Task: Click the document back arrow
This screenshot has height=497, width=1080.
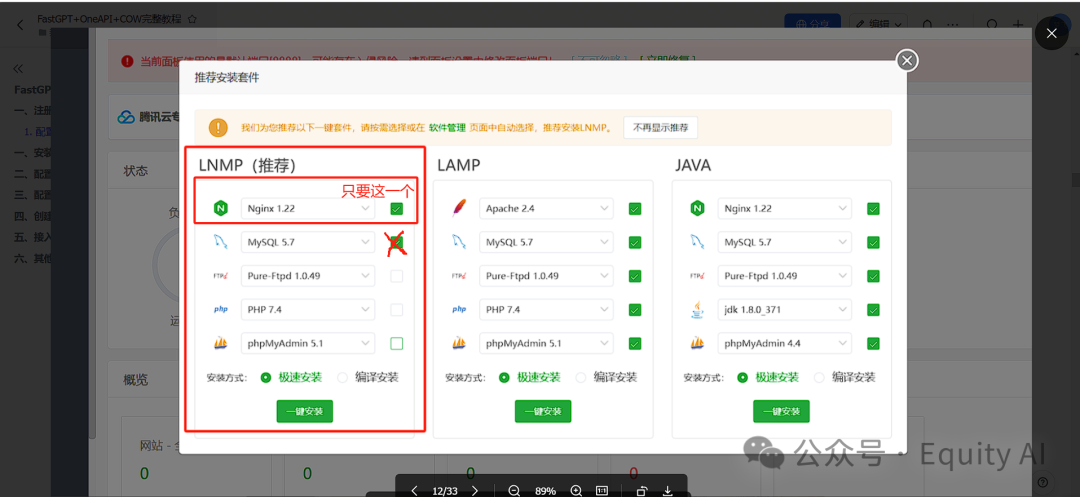Action: pos(19,25)
